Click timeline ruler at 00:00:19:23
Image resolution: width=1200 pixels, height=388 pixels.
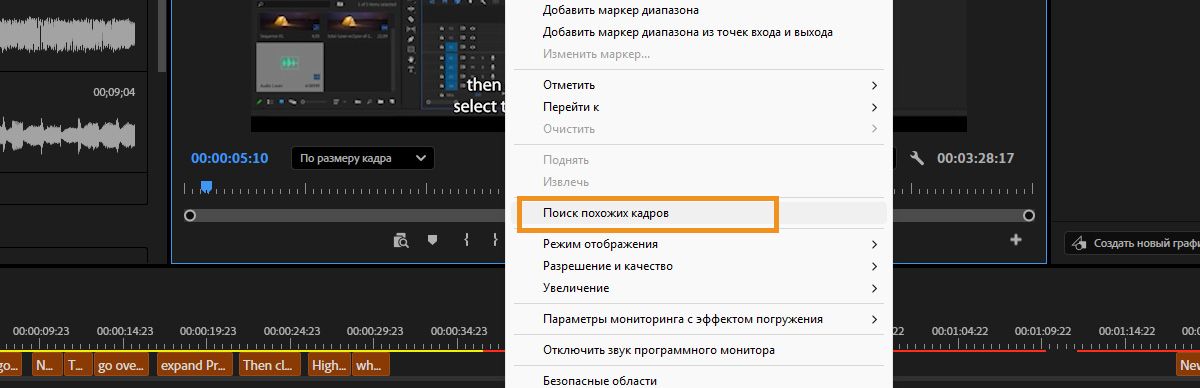click(x=208, y=330)
